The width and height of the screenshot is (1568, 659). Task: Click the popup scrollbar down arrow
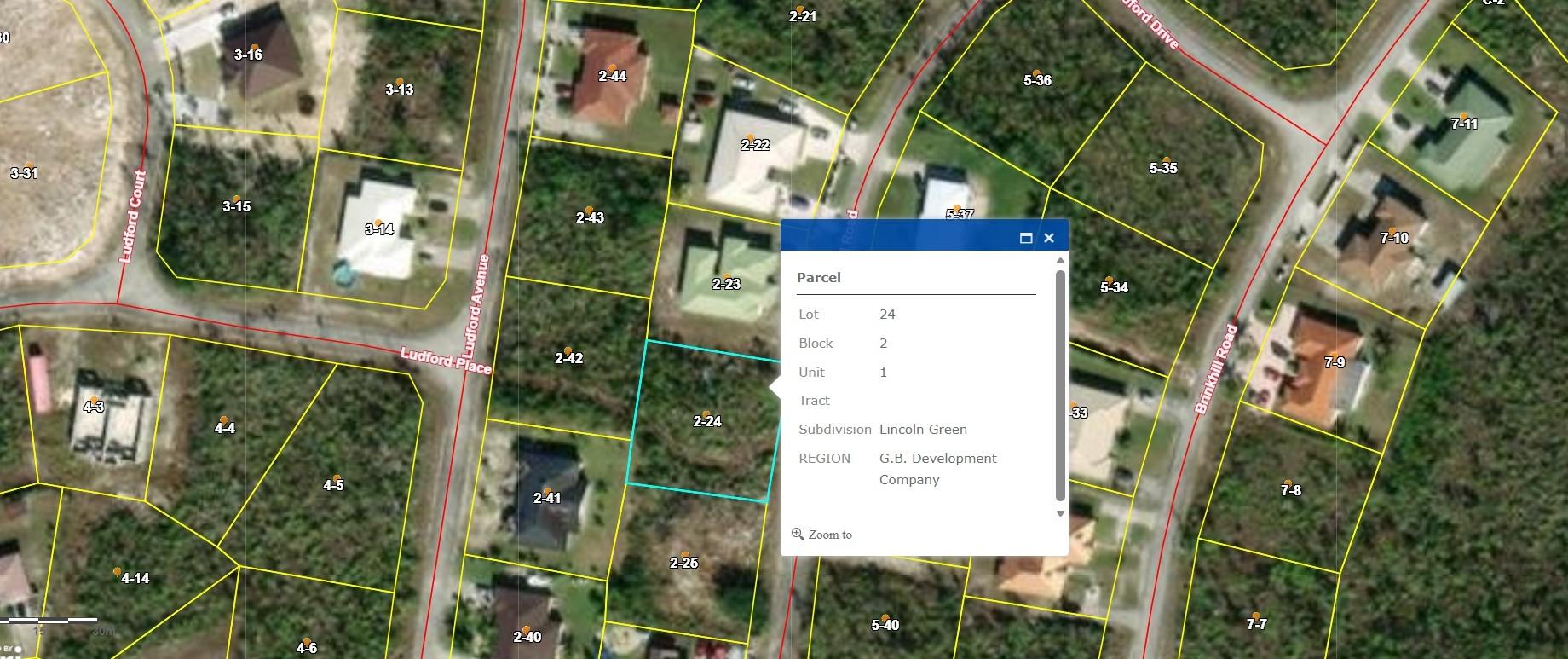click(x=1060, y=513)
